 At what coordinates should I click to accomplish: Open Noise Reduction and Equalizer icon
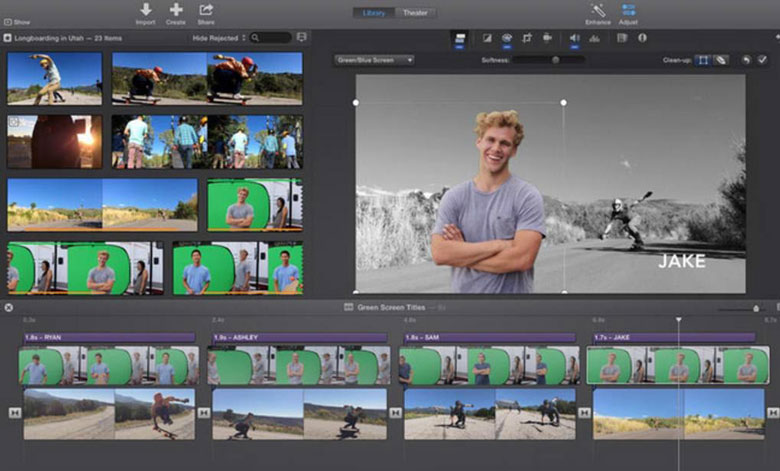point(594,38)
